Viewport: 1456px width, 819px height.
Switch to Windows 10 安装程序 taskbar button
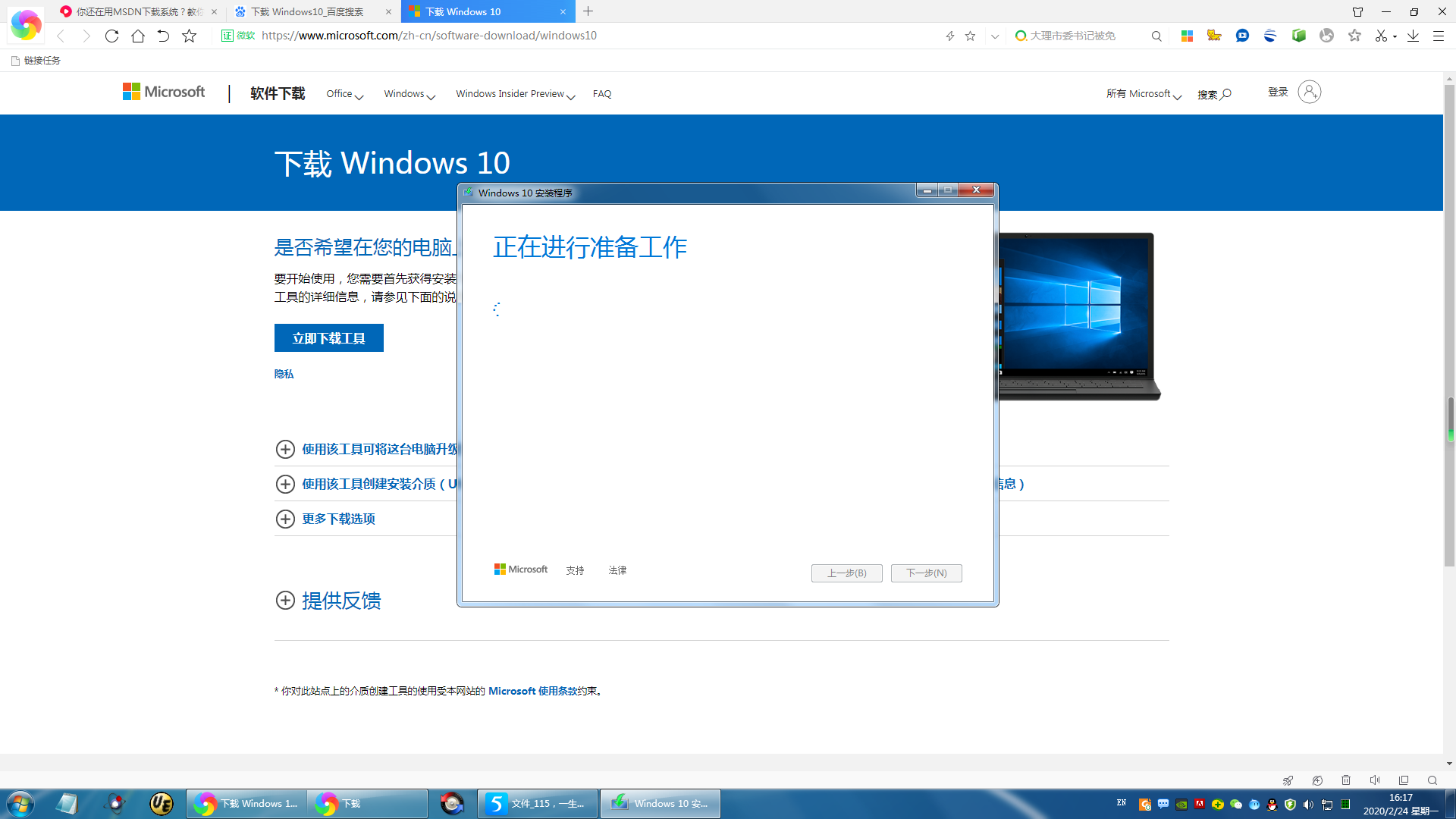click(x=661, y=804)
